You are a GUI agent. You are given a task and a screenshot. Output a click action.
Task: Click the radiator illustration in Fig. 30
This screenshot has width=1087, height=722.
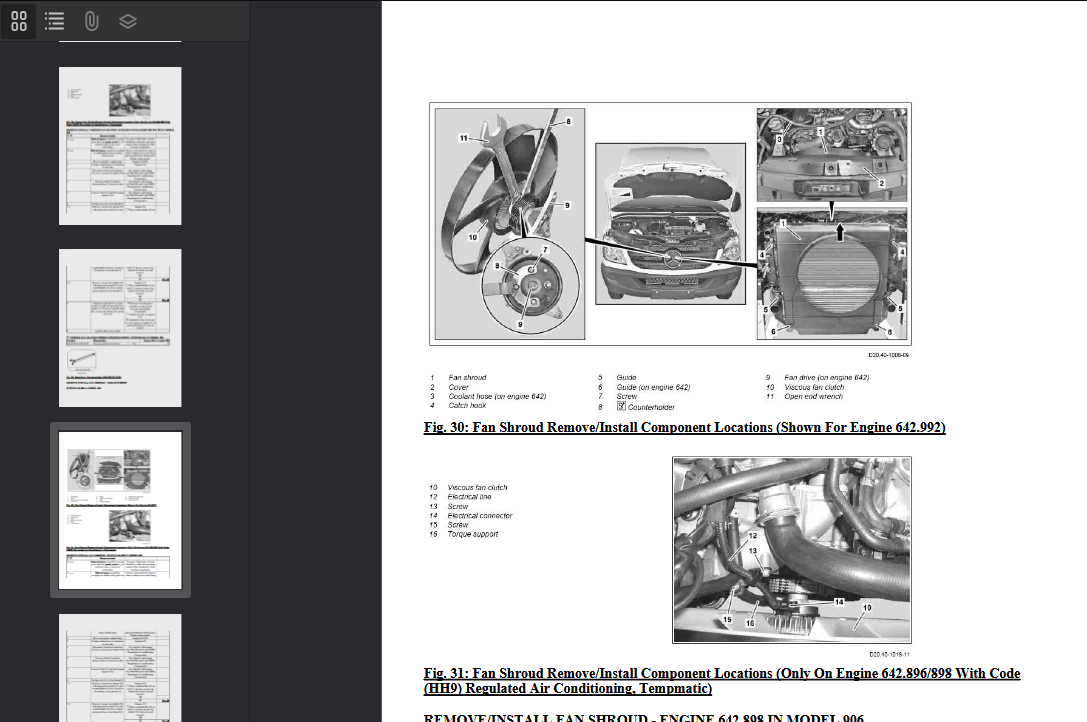pyautogui.click(x=833, y=270)
